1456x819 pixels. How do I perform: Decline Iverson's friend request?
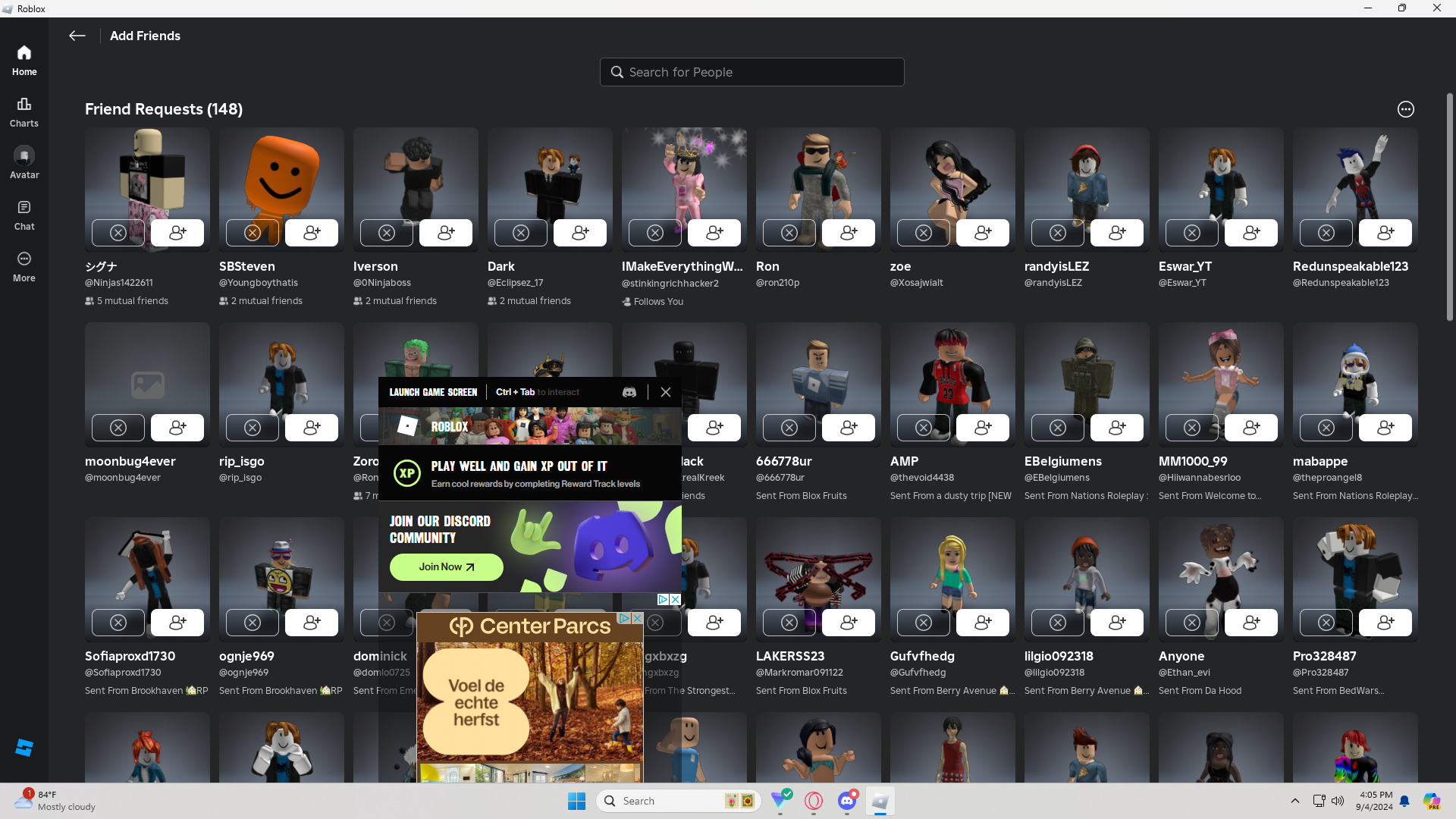point(387,233)
